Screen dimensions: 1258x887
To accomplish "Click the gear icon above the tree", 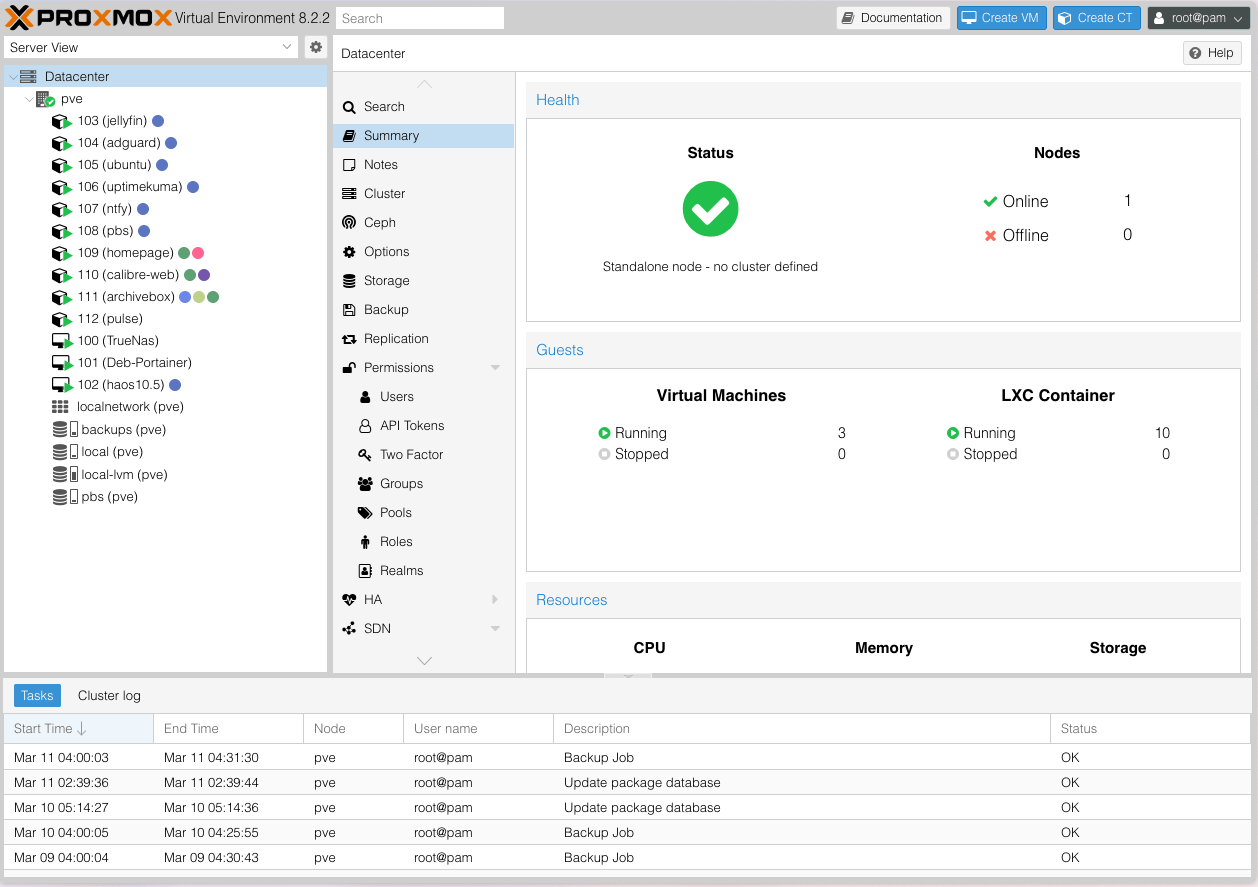I will click(314, 46).
